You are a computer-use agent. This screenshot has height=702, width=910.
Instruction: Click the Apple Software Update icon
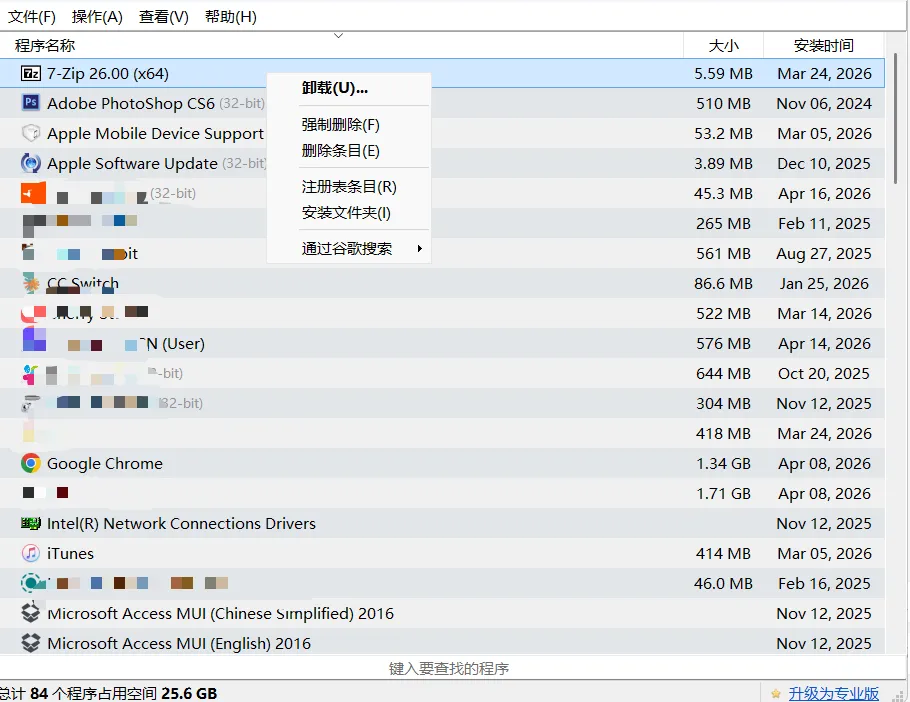pos(31,163)
